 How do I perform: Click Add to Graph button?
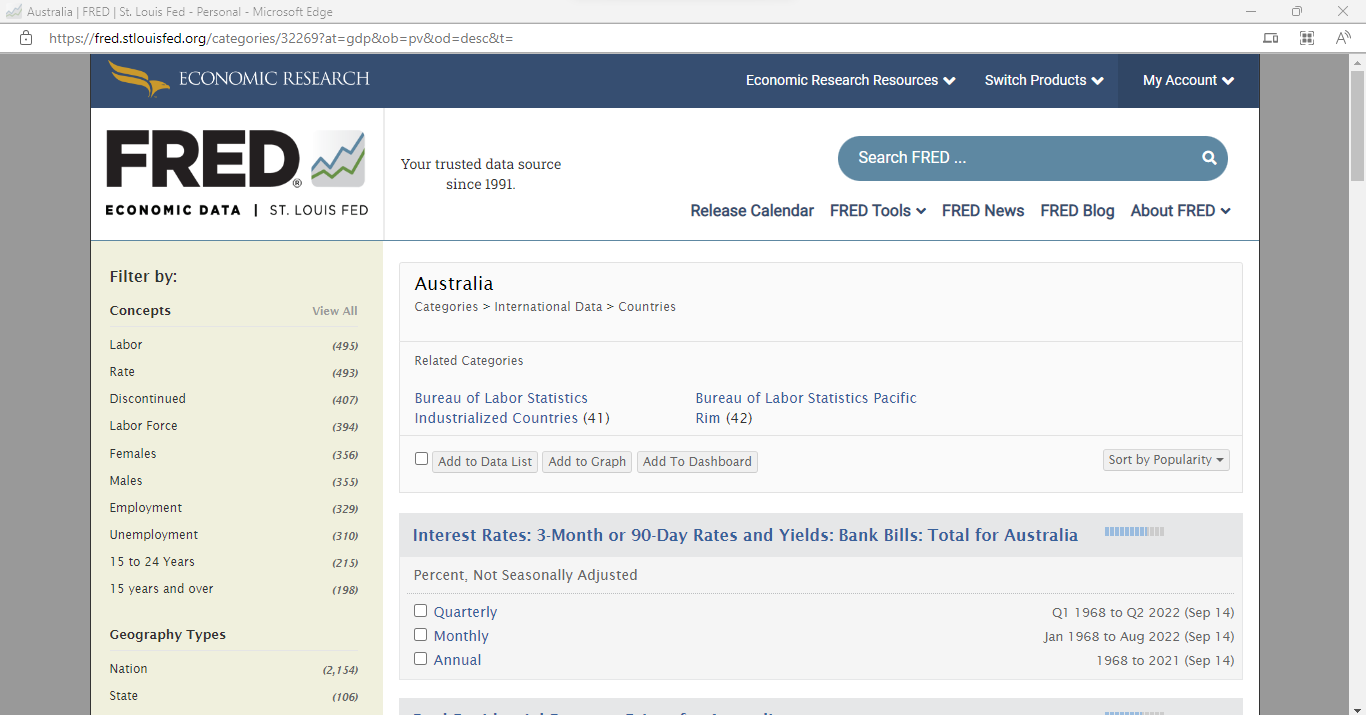click(587, 462)
